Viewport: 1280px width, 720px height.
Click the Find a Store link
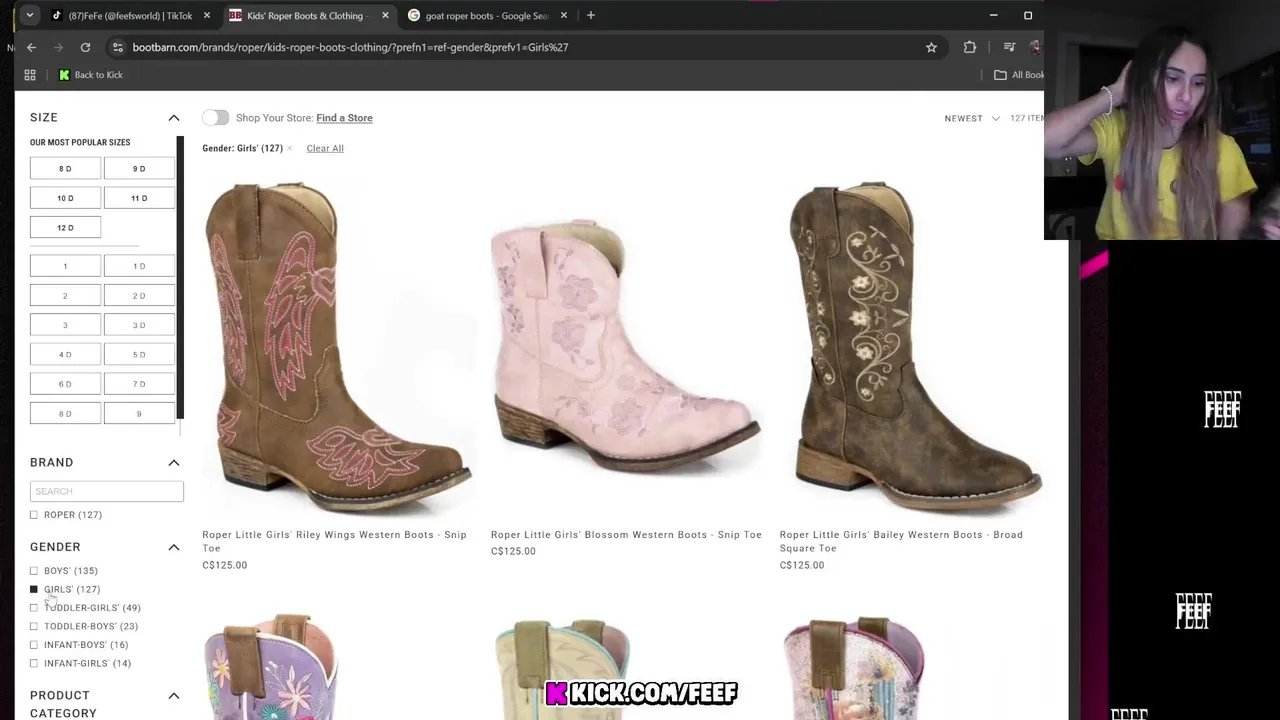tap(344, 118)
